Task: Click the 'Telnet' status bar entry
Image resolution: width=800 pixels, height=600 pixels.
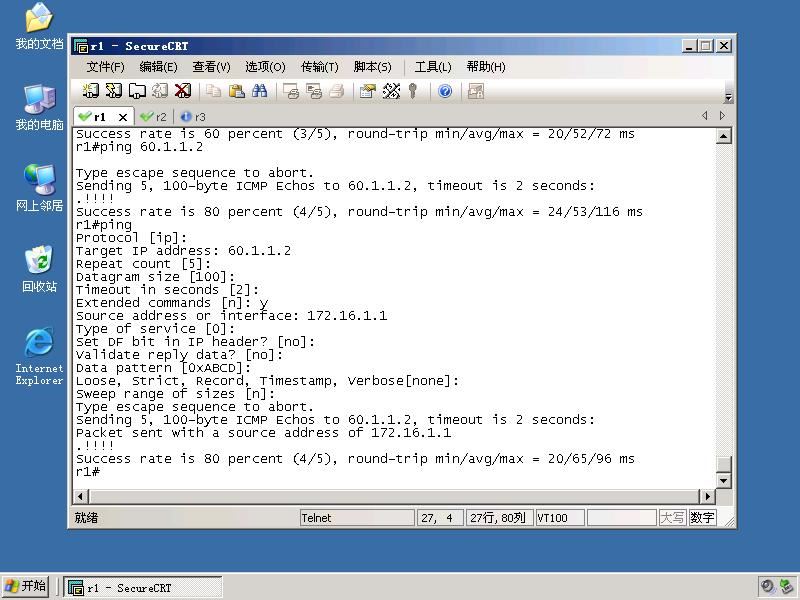Action: (x=357, y=518)
